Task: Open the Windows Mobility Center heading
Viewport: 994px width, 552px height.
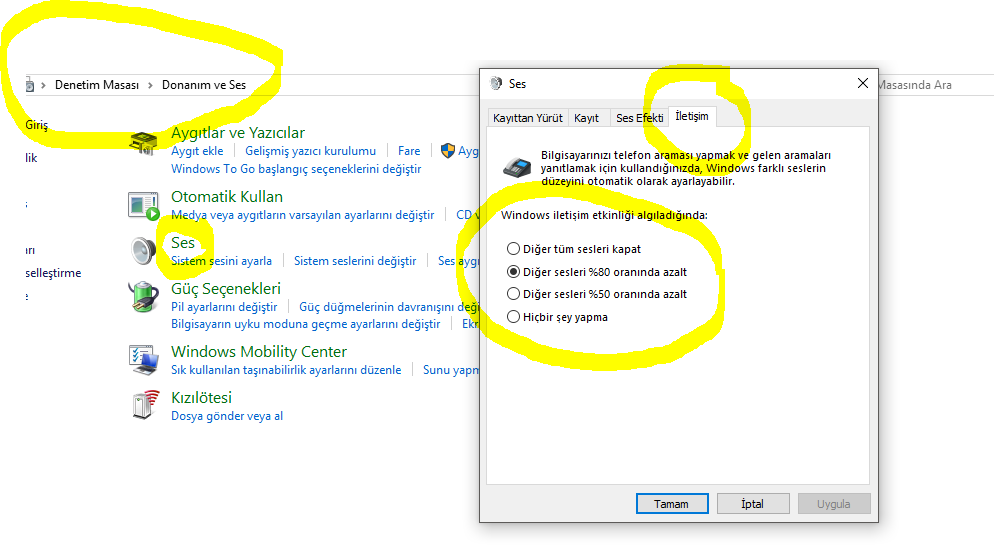Action: 259,351
